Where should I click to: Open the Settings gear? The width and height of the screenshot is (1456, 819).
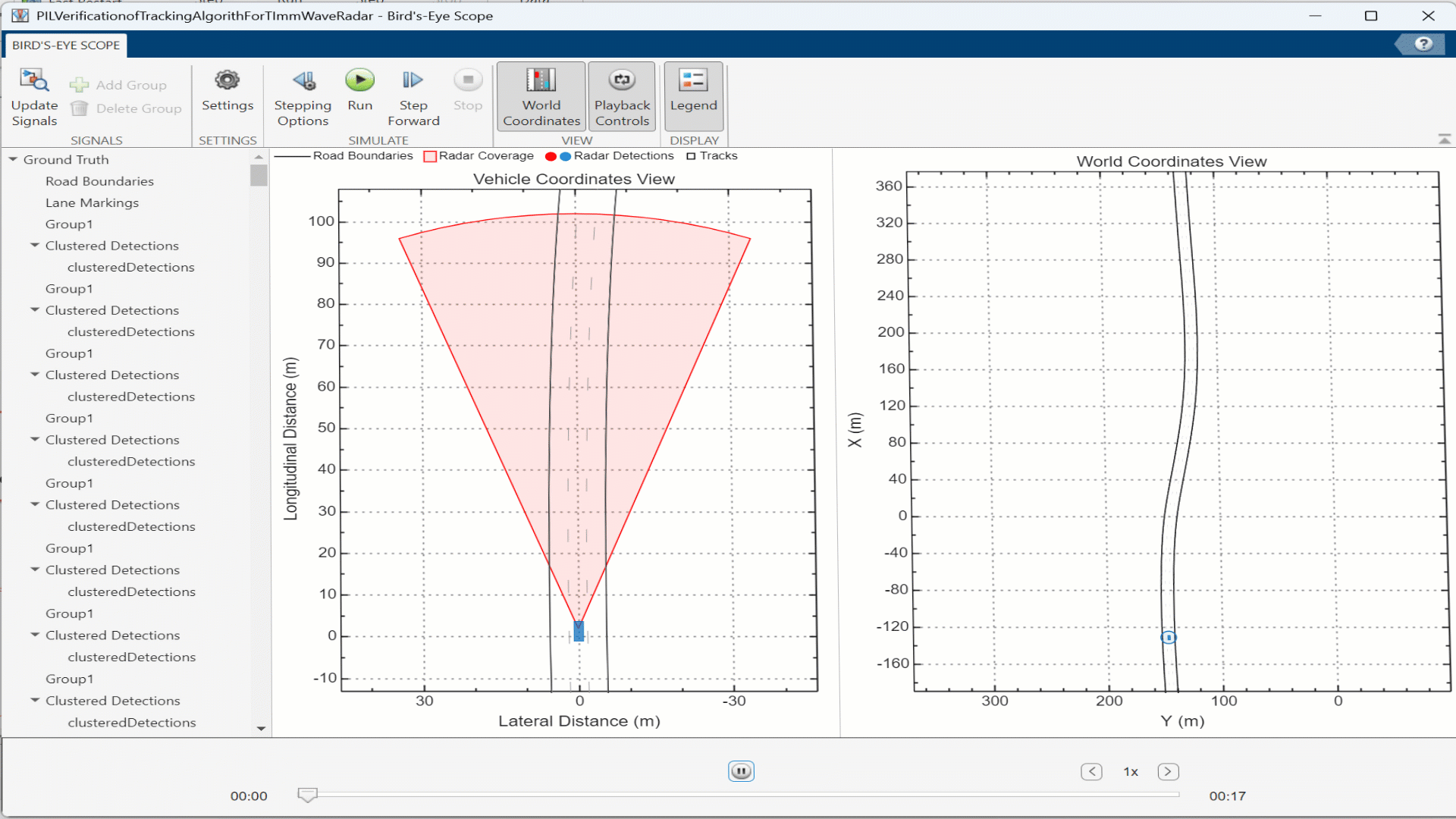coord(227,80)
